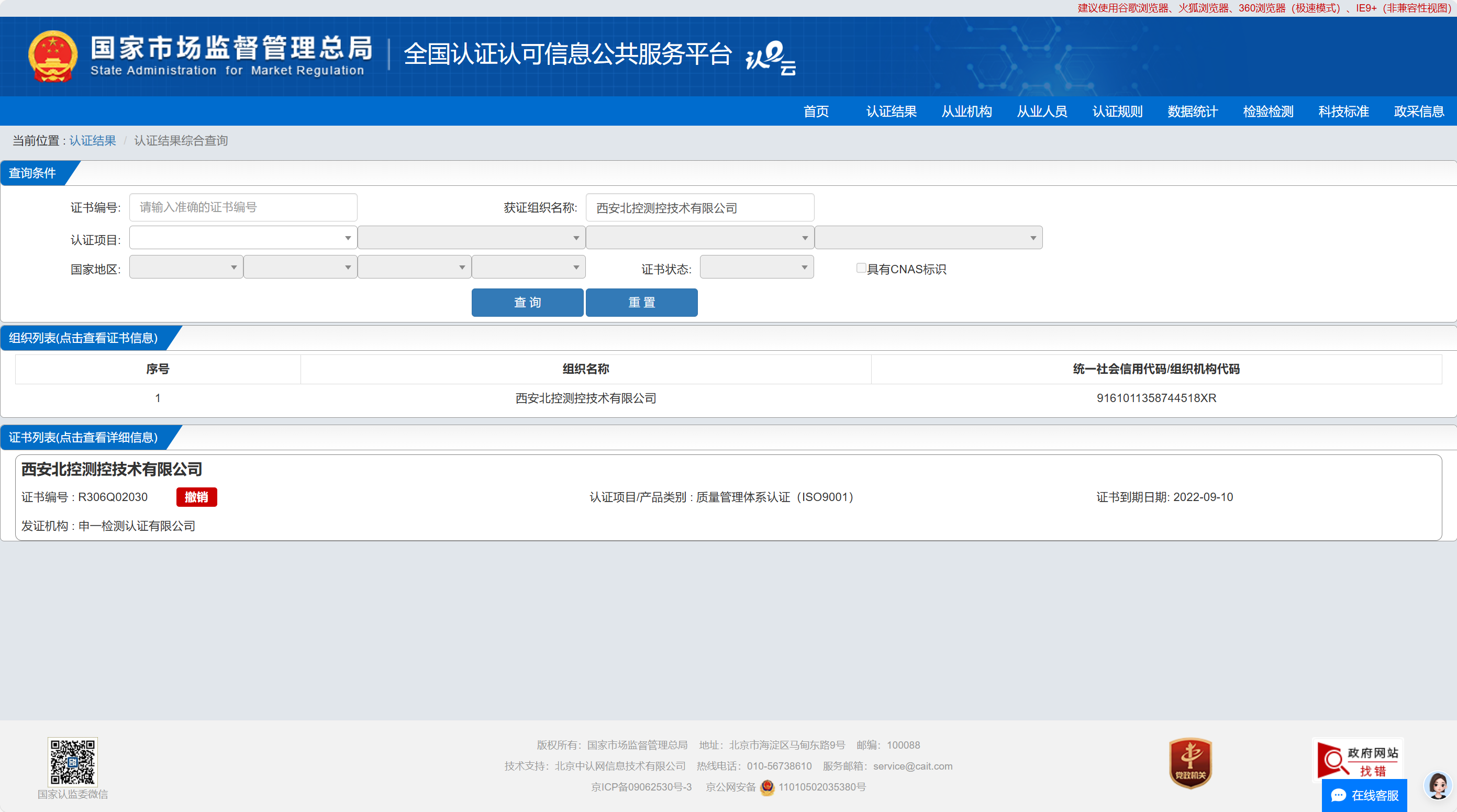Open the 在线客服 chat button
The image size is (1457, 812).
click(x=1364, y=795)
